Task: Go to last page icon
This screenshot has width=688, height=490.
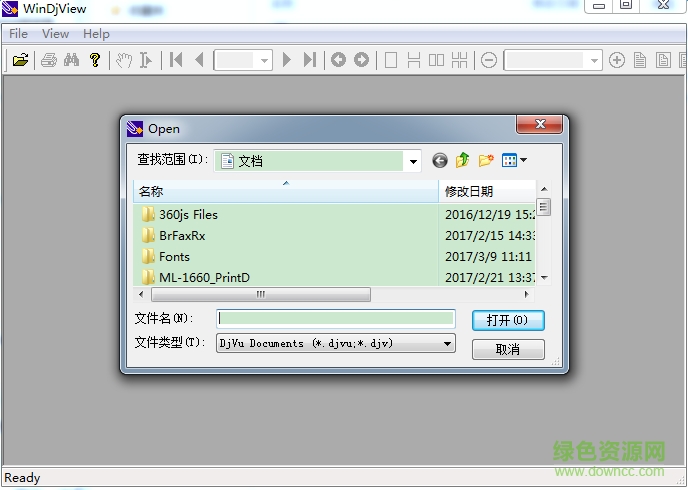Action: pyautogui.click(x=310, y=60)
